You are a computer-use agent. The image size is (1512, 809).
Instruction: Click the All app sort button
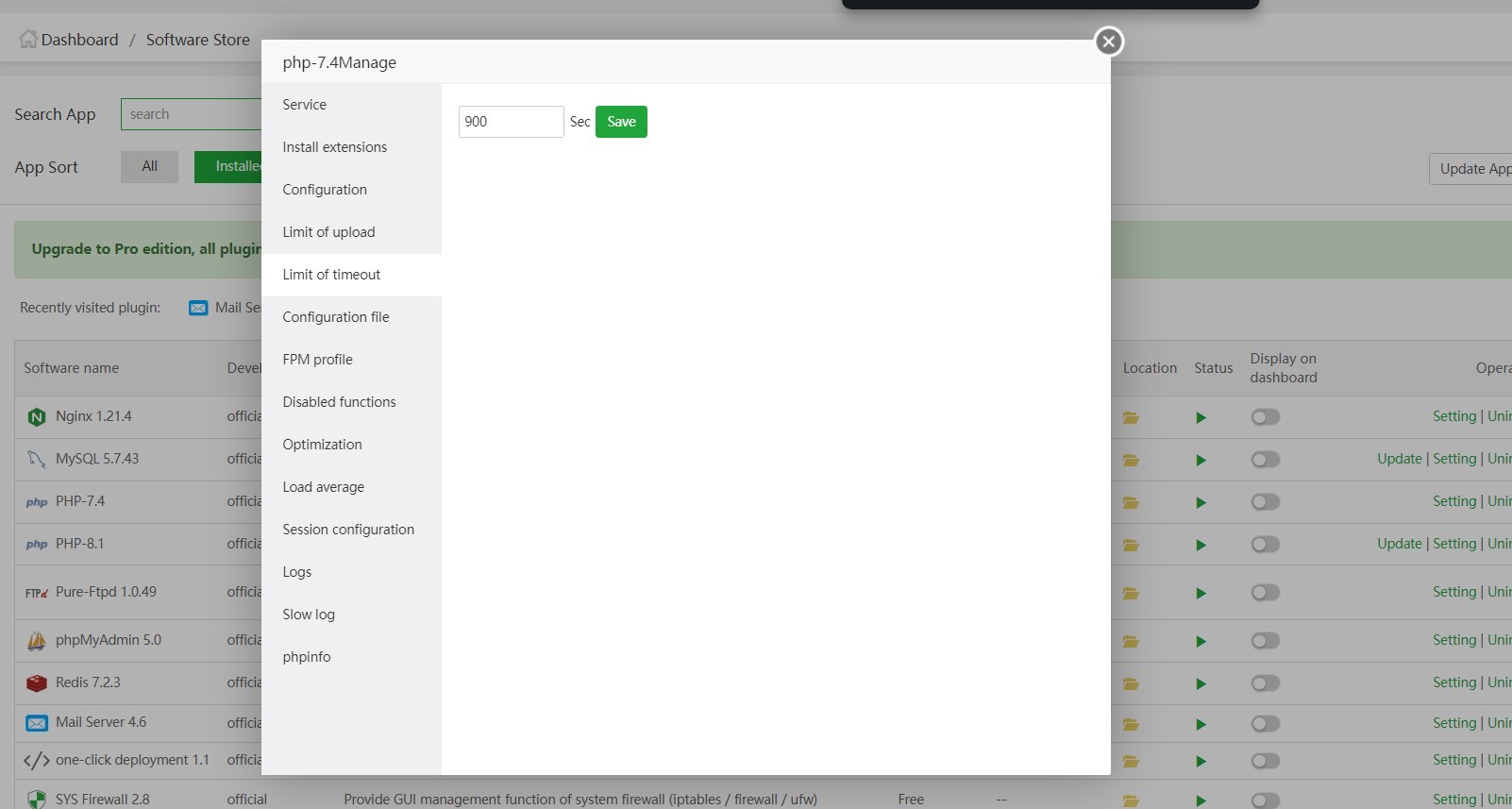(149, 167)
